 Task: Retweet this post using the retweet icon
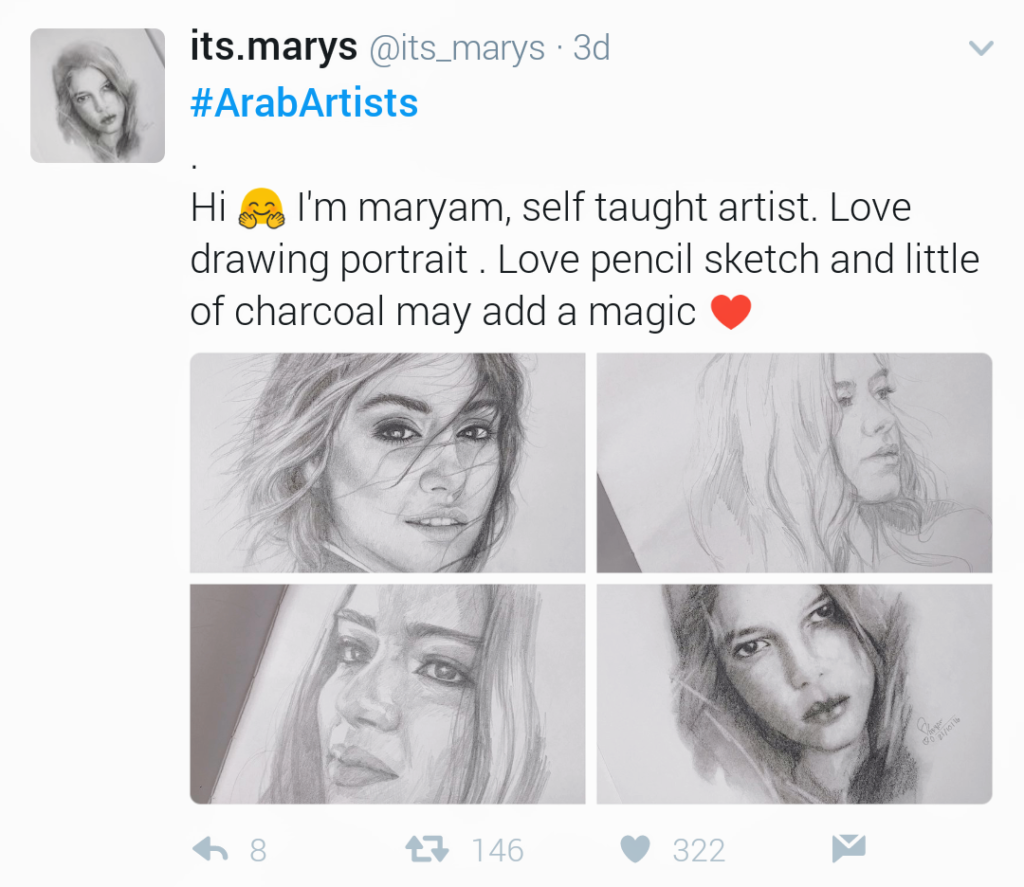[x=428, y=850]
